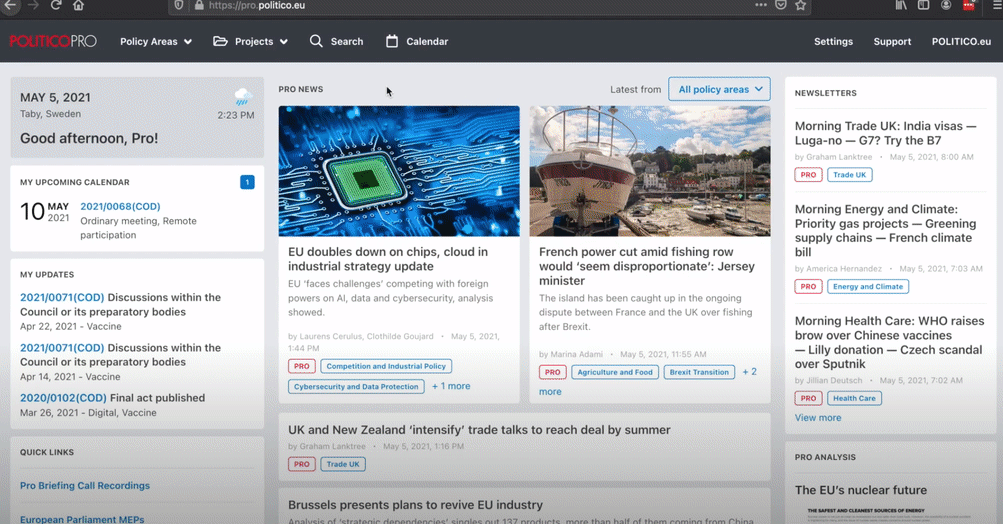Screen dimensions: 1003x524
Task: Click the POLITICO PRO logo
Action: [53, 41]
